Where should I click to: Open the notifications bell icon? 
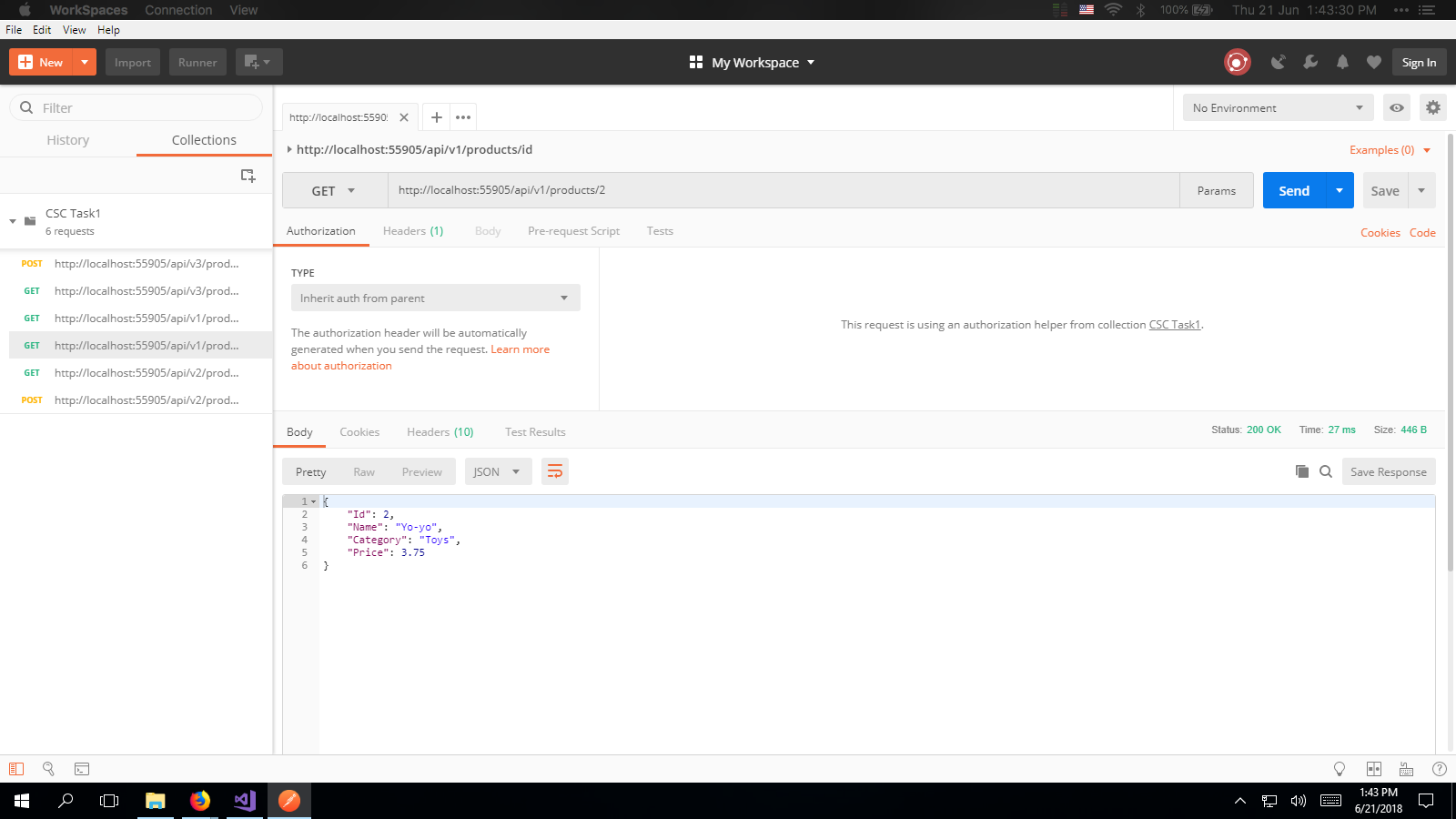tap(1342, 62)
